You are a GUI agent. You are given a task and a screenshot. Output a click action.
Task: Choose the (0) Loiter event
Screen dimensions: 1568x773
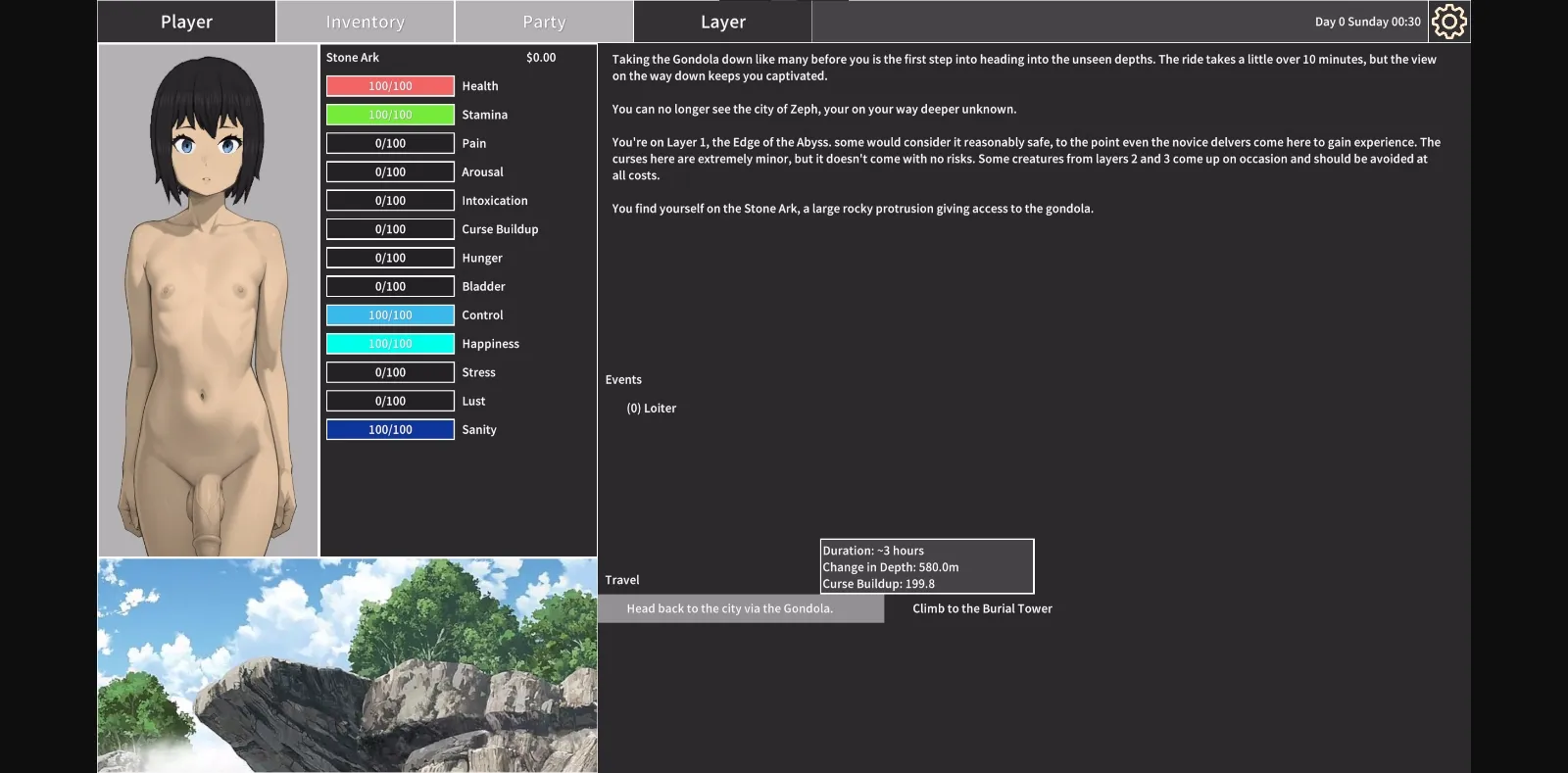pyautogui.click(x=652, y=409)
